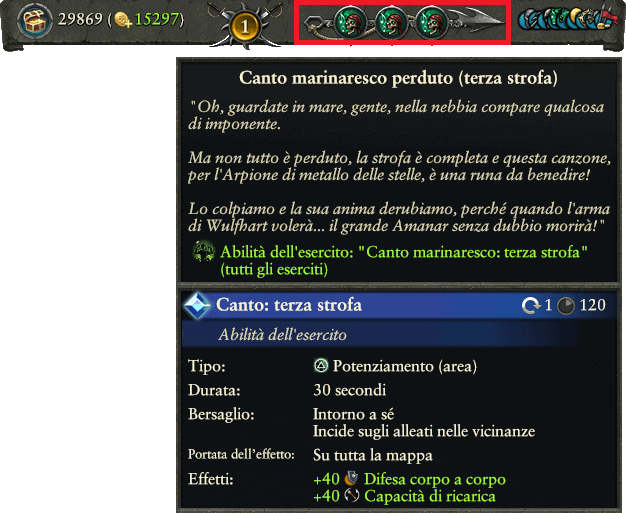Click the green sea-monster effect icon
The height and width of the screenshot is (513, 626).
coord(554,19)
